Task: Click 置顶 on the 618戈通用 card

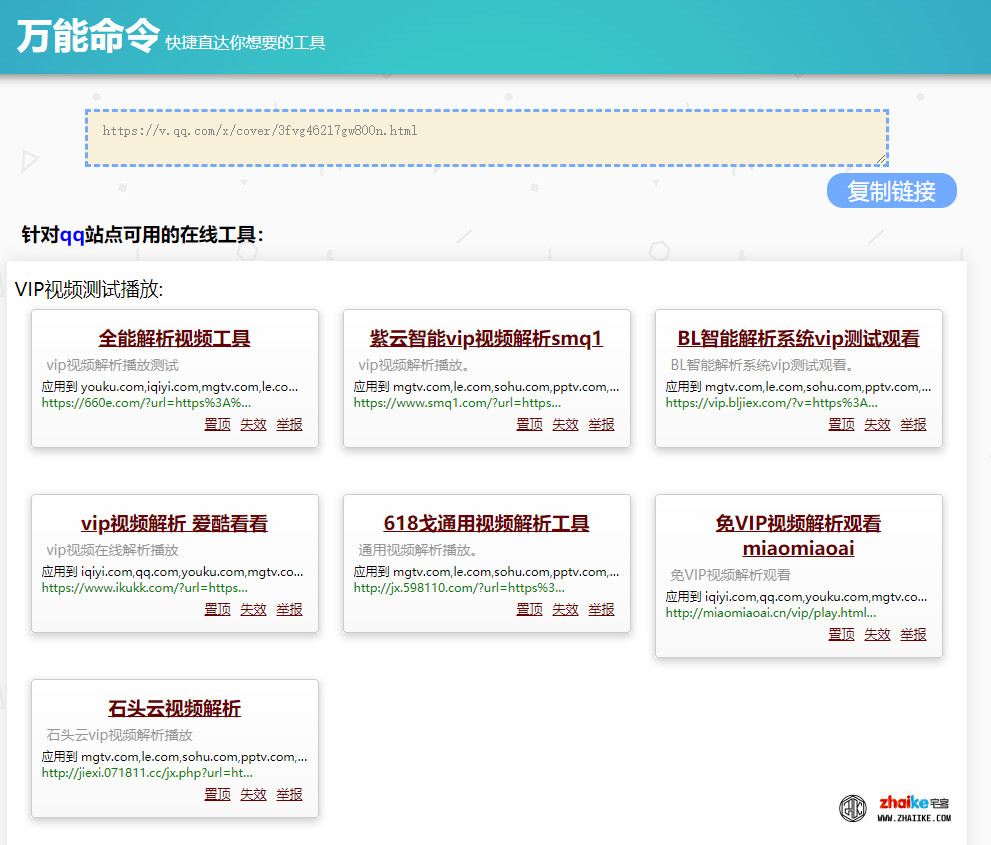Action: coord(530,609)
